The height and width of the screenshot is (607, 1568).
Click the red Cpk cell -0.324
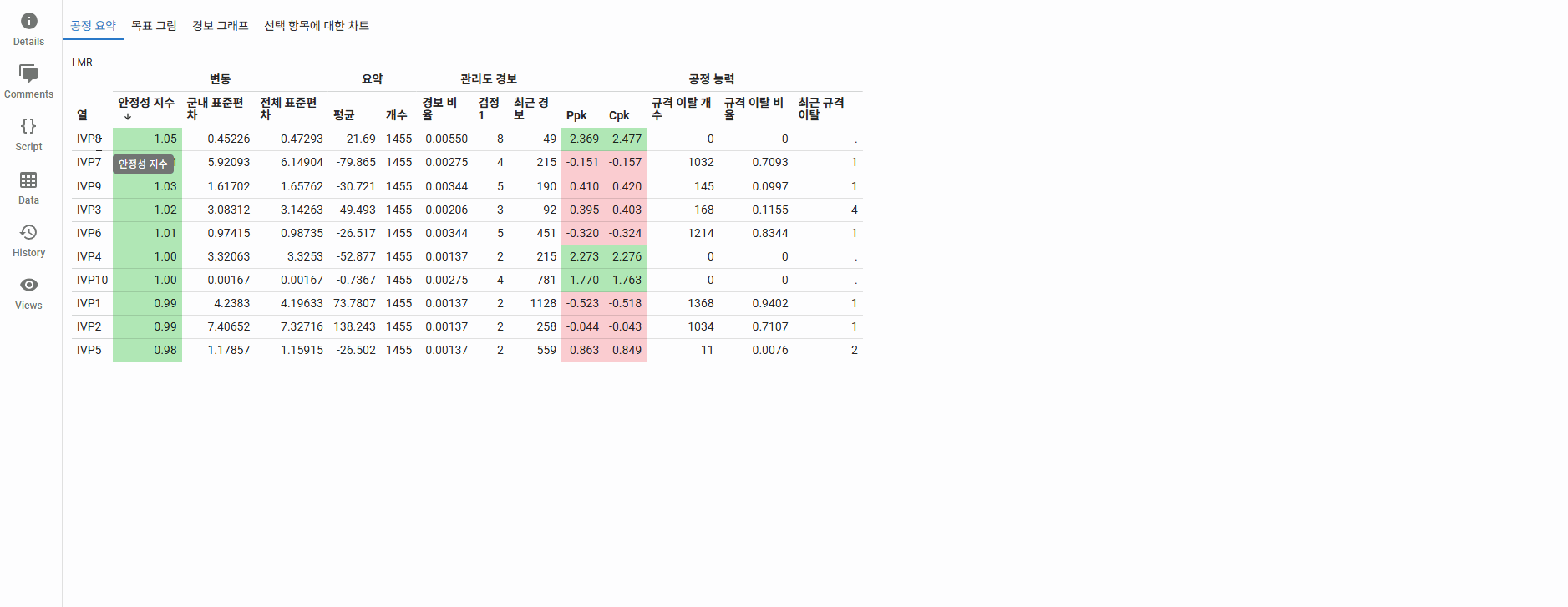coord(626,233)
